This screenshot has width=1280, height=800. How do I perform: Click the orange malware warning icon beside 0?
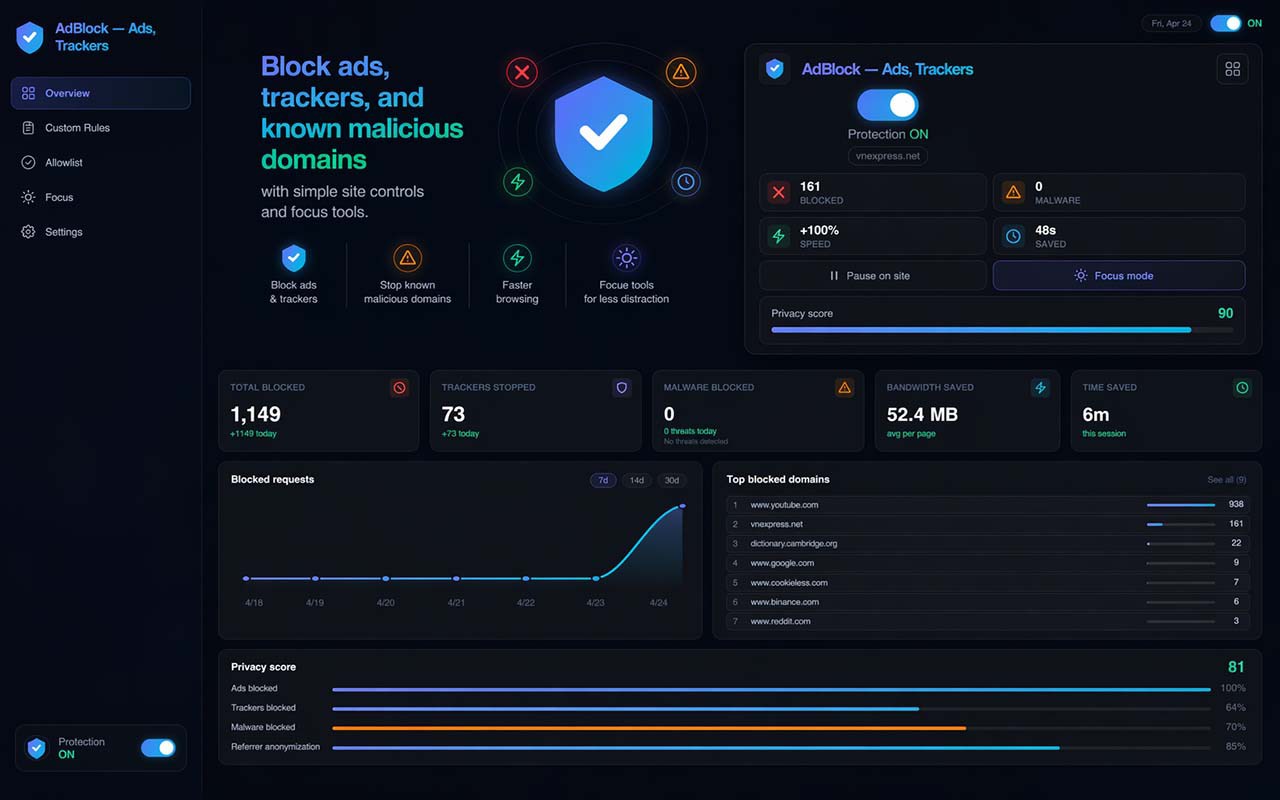pos(1013,192)
